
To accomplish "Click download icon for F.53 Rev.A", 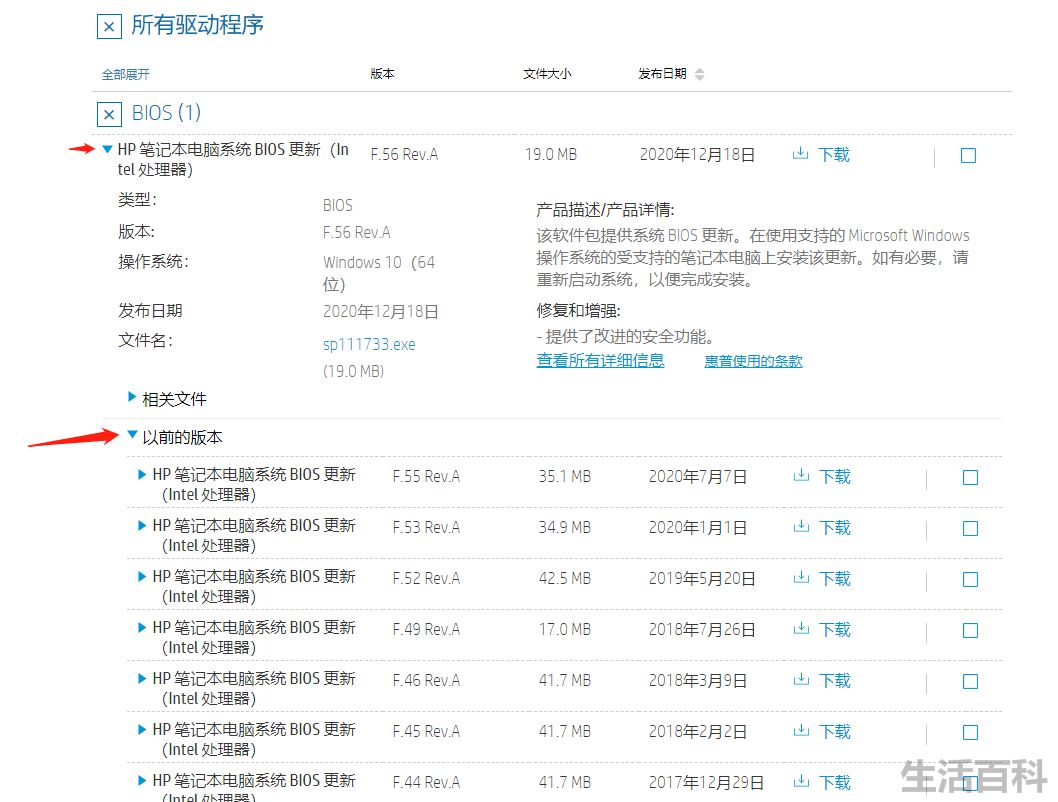I will pos(801,526).
